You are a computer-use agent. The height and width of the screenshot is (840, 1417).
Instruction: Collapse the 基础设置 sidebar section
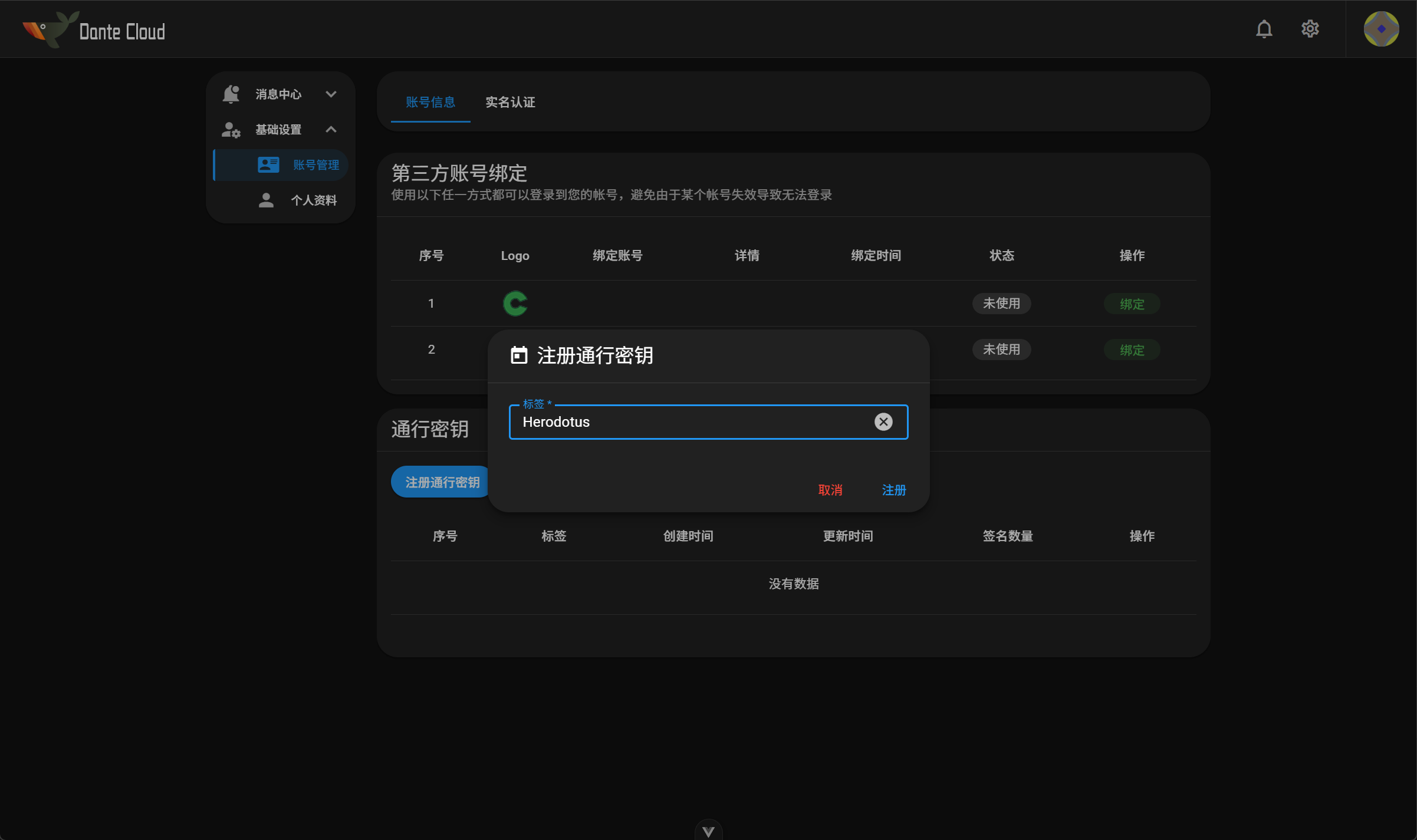click(331, 129)
